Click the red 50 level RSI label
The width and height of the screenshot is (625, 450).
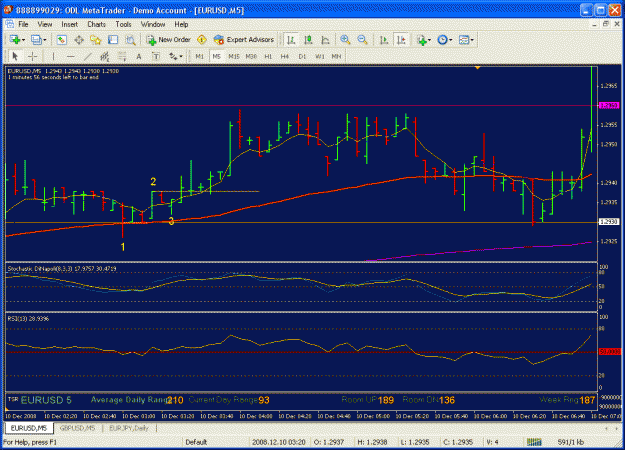[x=610, y=352]
